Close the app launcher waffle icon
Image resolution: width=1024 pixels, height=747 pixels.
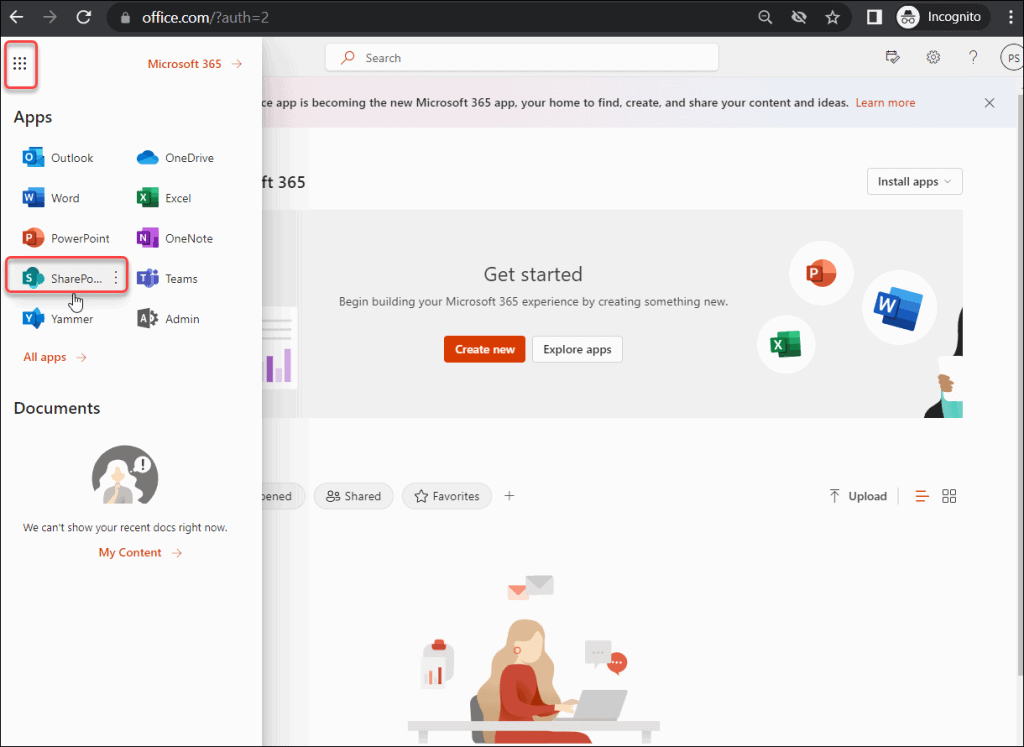(x=20, y=63)
